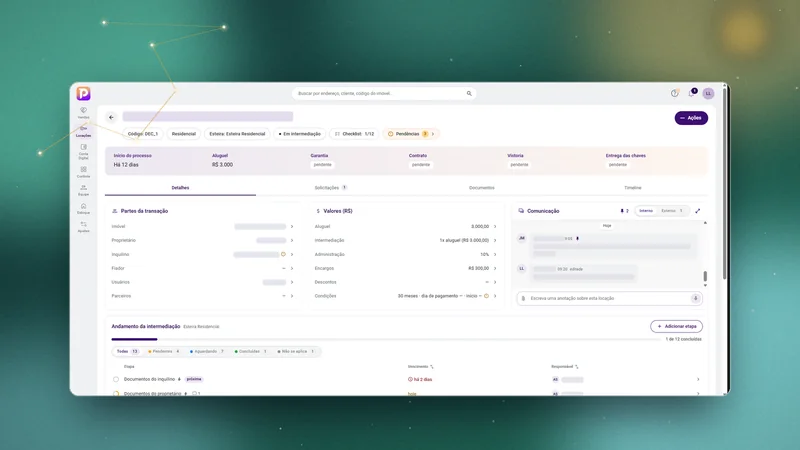This screenshot has height=450, width=800.
Task: Click the Residencial chip
Action: 184,134
